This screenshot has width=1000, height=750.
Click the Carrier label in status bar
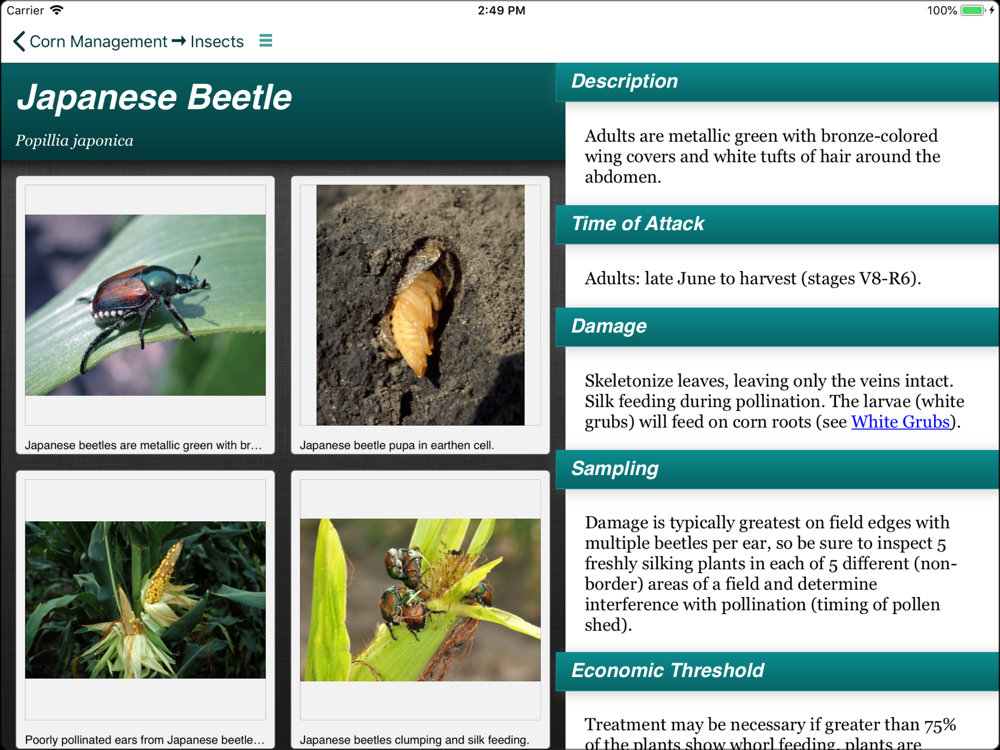click(x=26, y=10)
